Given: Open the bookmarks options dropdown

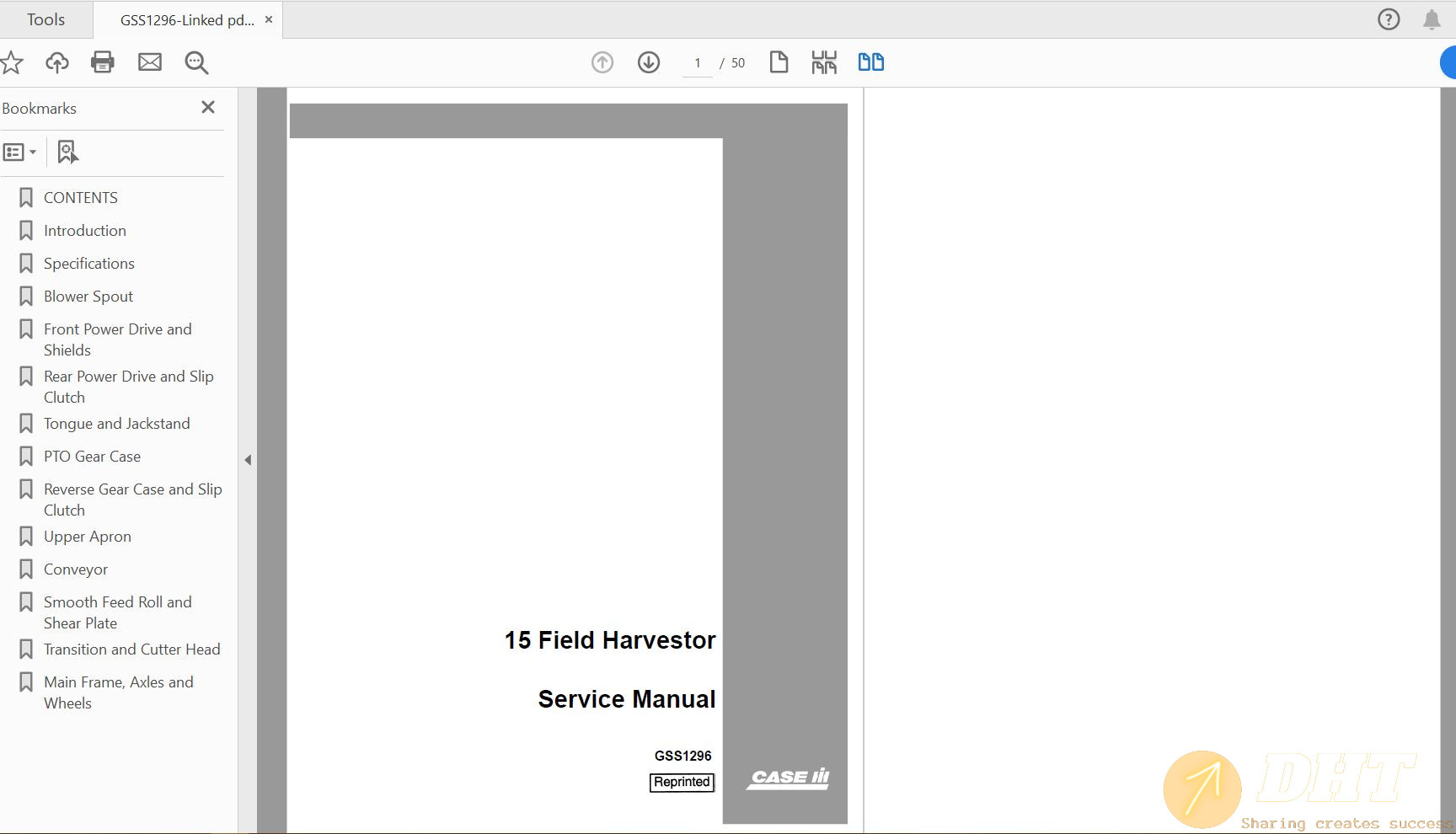Looking at the screenshot, I should pos(19,152).
